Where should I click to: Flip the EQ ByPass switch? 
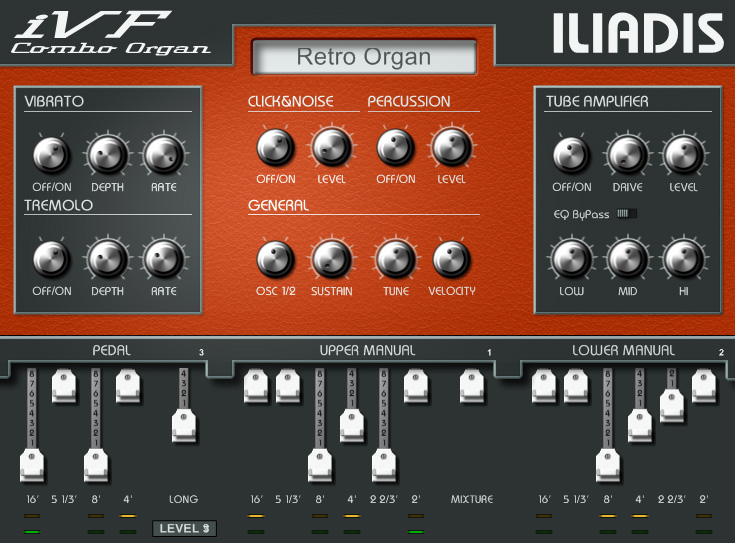point(627,214)
